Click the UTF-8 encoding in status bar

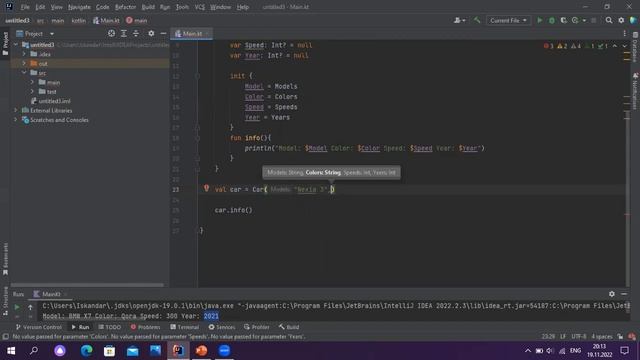pyautogui.click(x=578, y=337)
